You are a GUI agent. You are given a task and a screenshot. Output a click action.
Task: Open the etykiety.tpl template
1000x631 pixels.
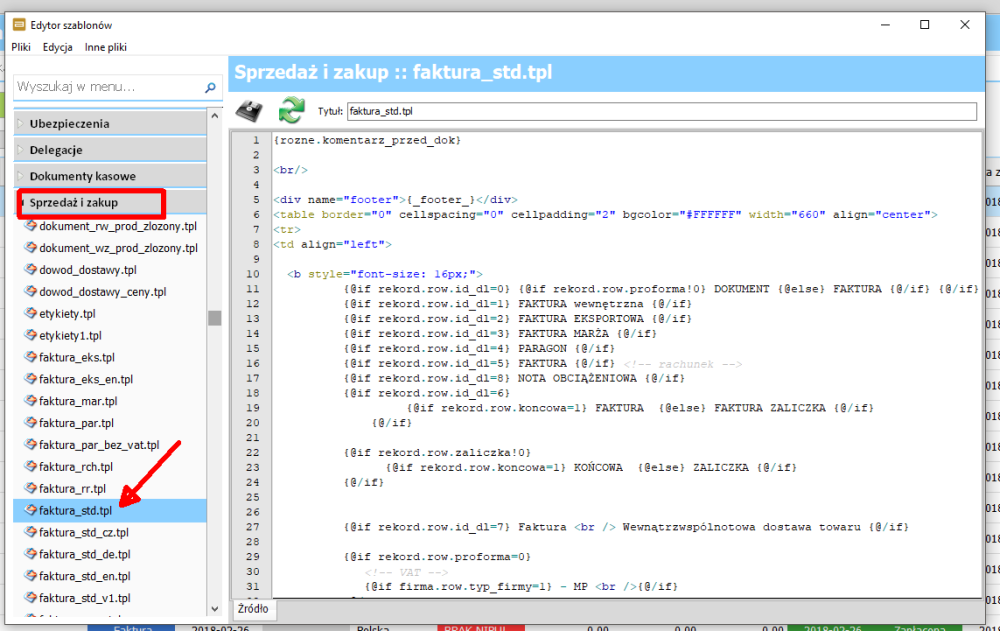coord(67,314)
